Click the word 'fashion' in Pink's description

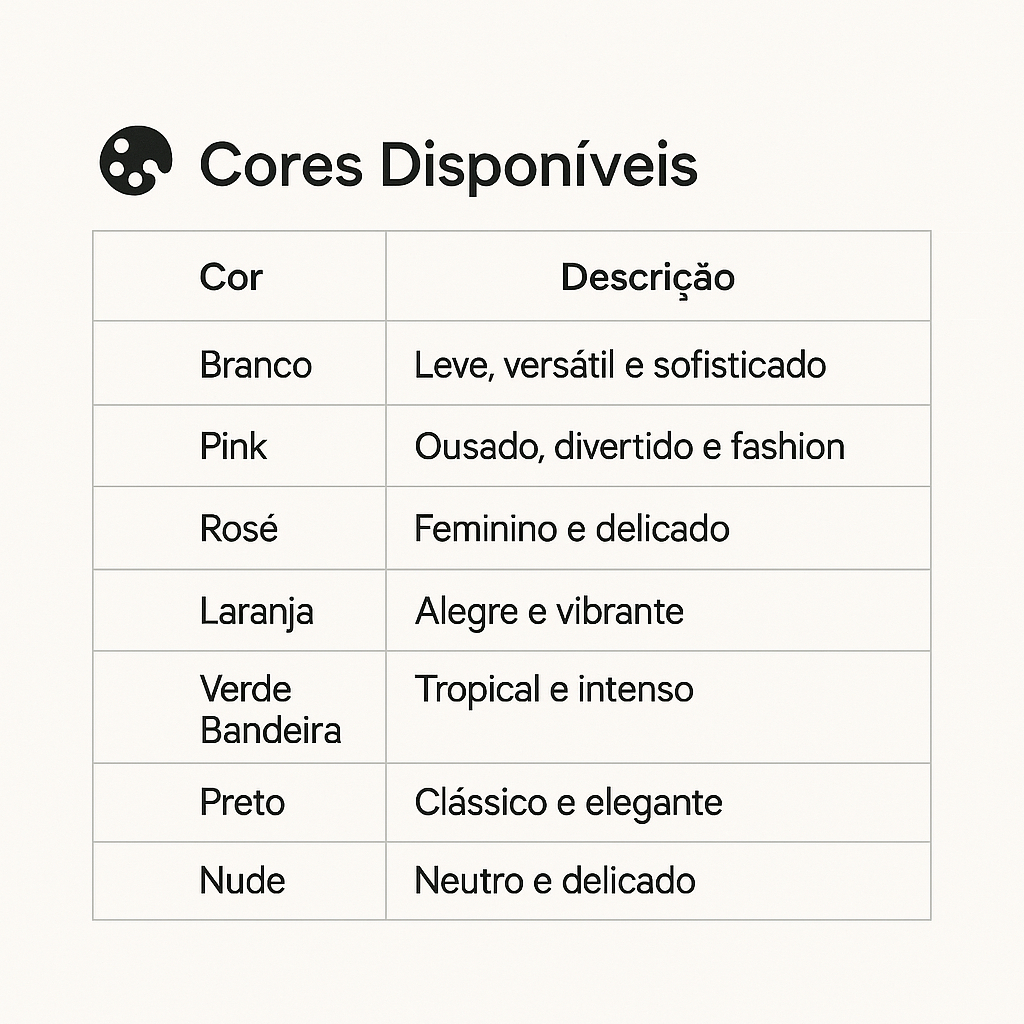click(x=788, y=446)
